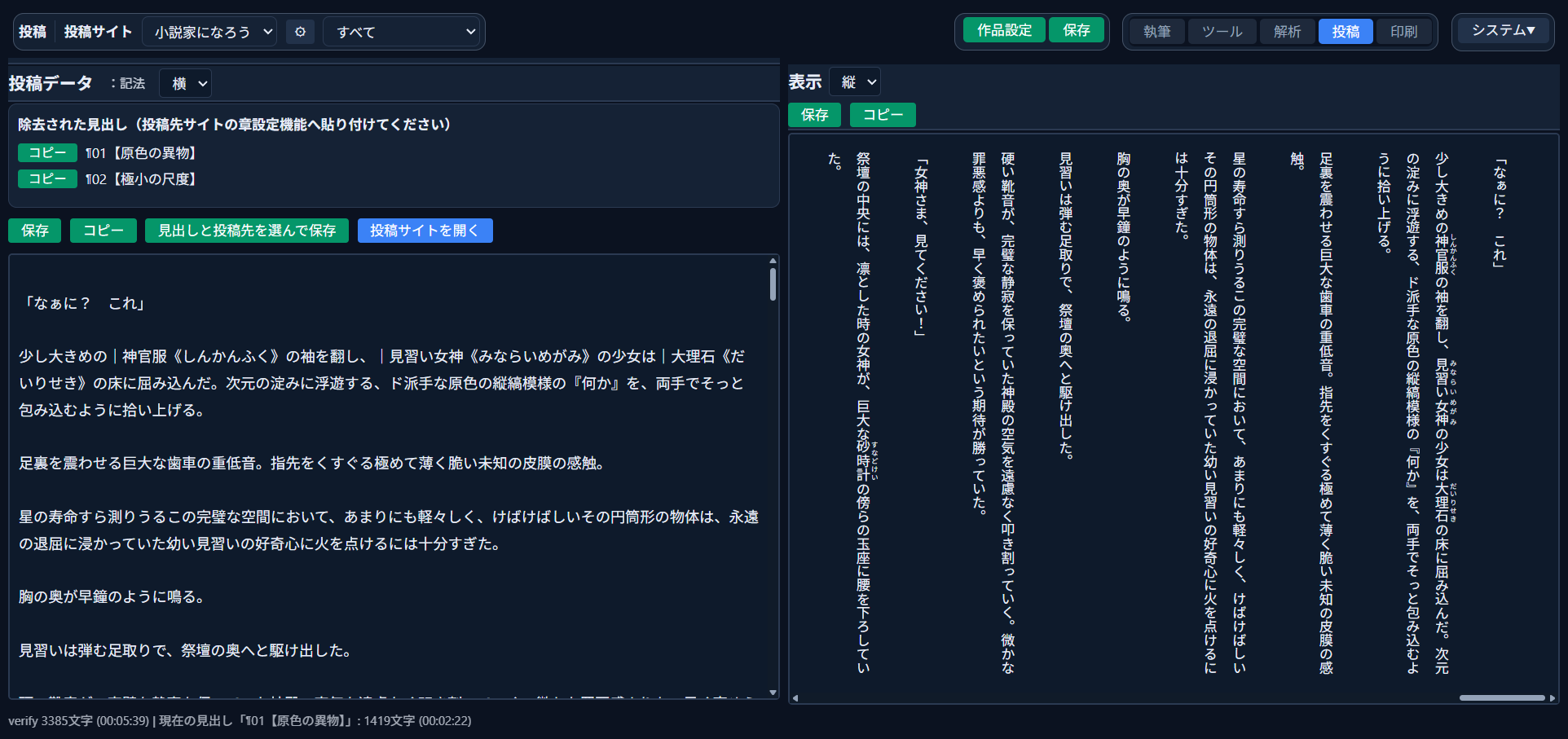Switch to the 印刷 tab

[1403, 32]
